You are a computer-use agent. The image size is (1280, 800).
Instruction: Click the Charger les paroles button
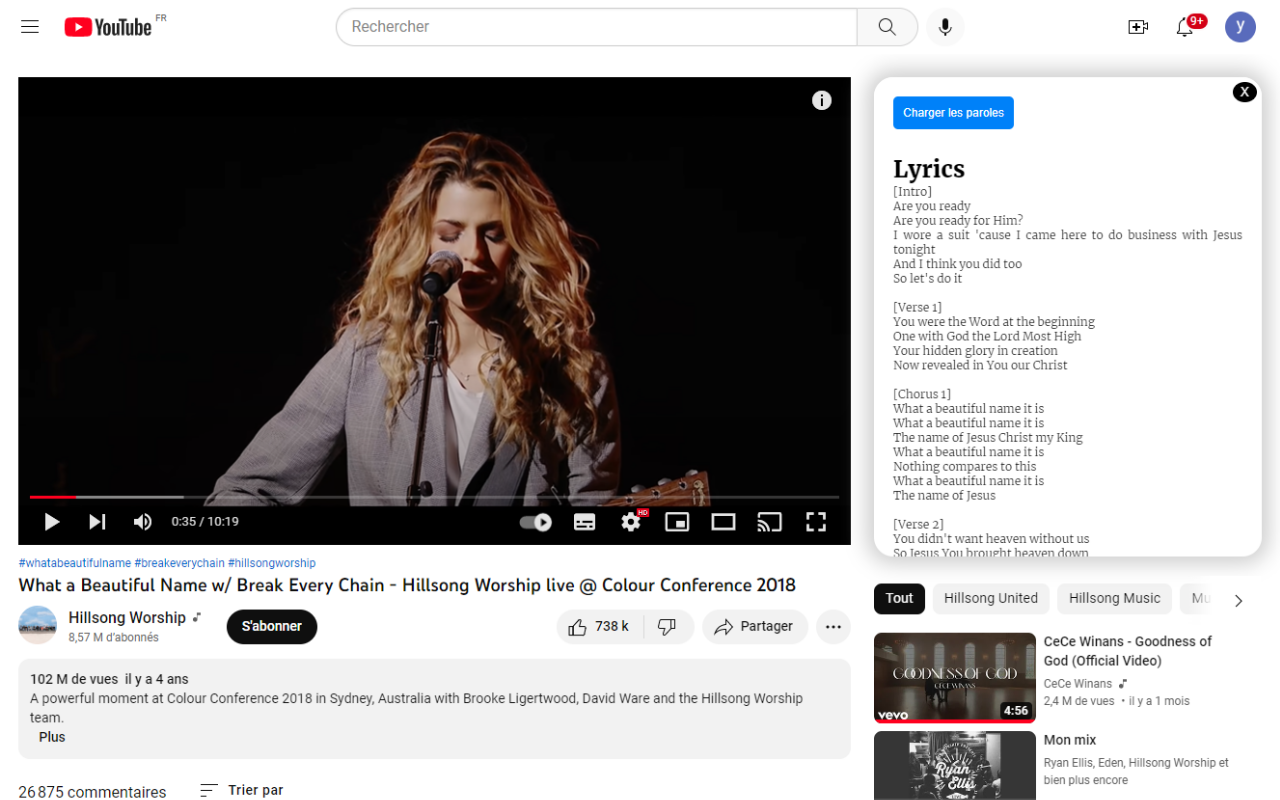click(x=953, y=113)
